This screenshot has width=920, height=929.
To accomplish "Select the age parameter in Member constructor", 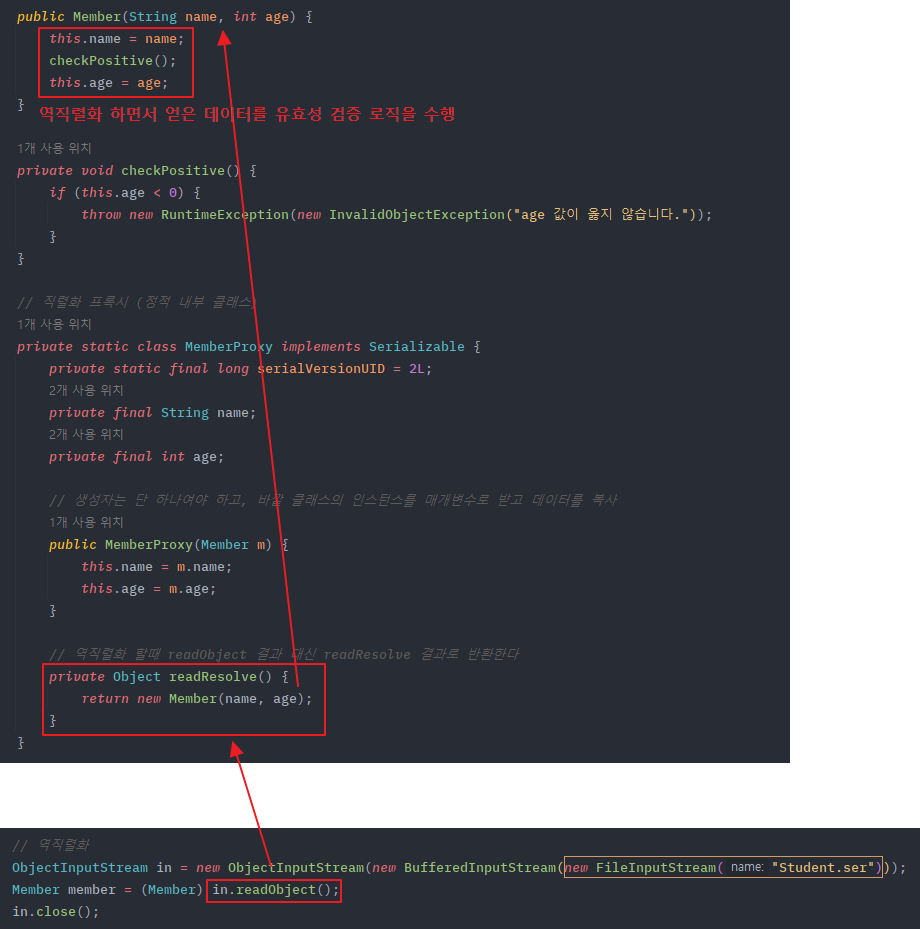I will [277, 16].
